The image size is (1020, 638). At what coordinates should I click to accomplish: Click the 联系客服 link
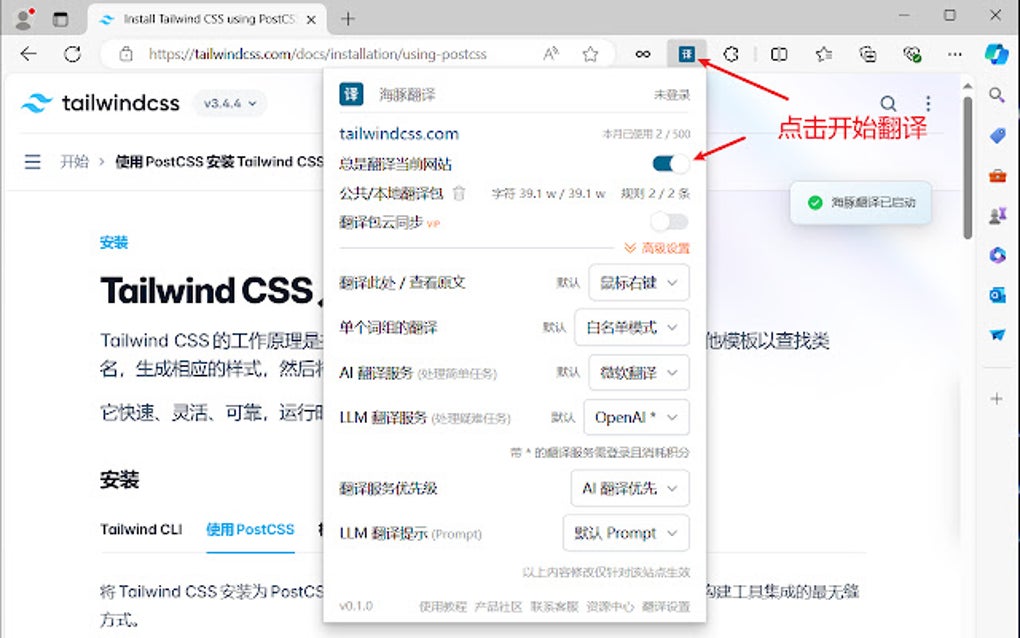(x=554, y=606)
